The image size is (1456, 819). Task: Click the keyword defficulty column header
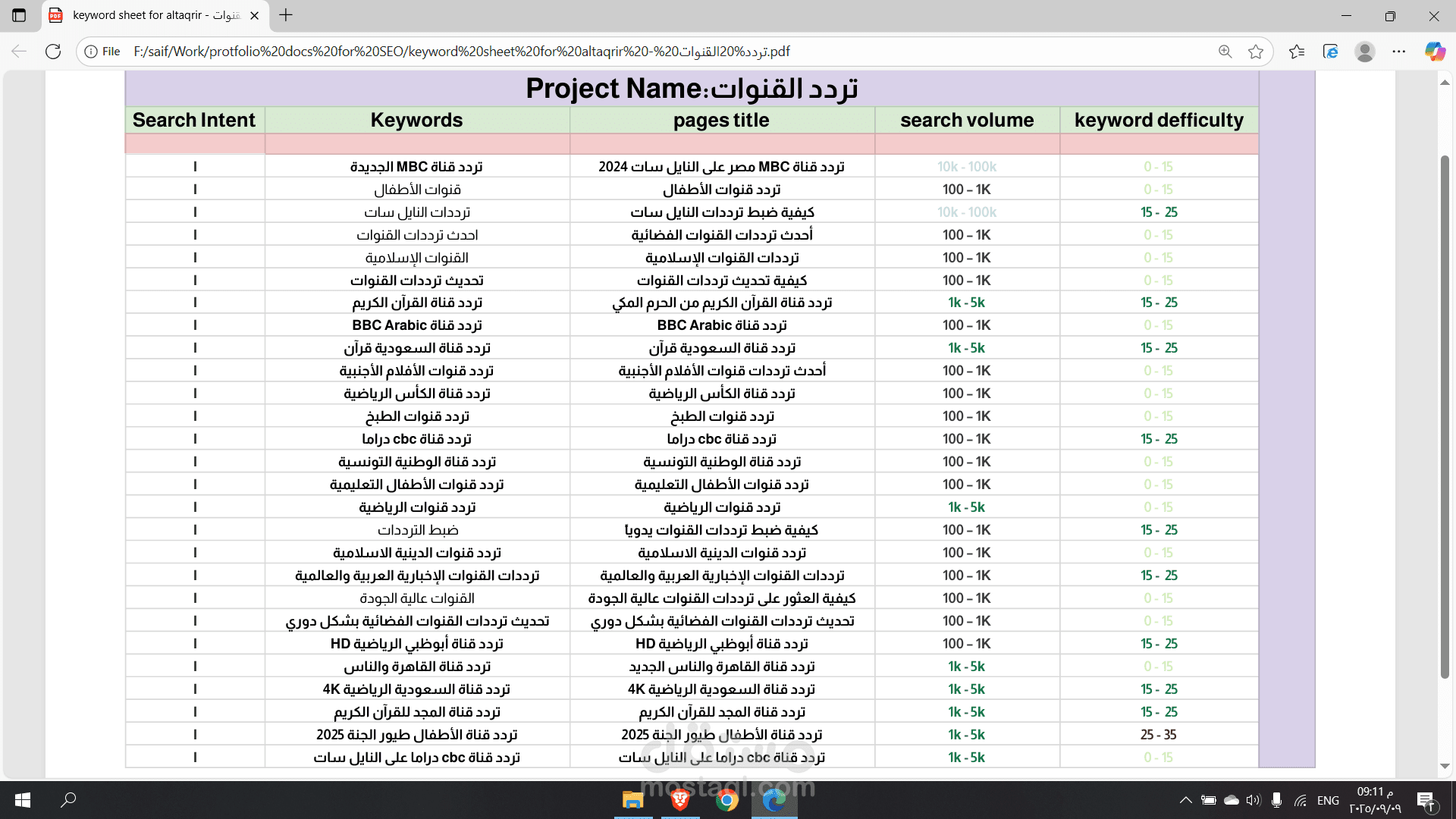1159,120
